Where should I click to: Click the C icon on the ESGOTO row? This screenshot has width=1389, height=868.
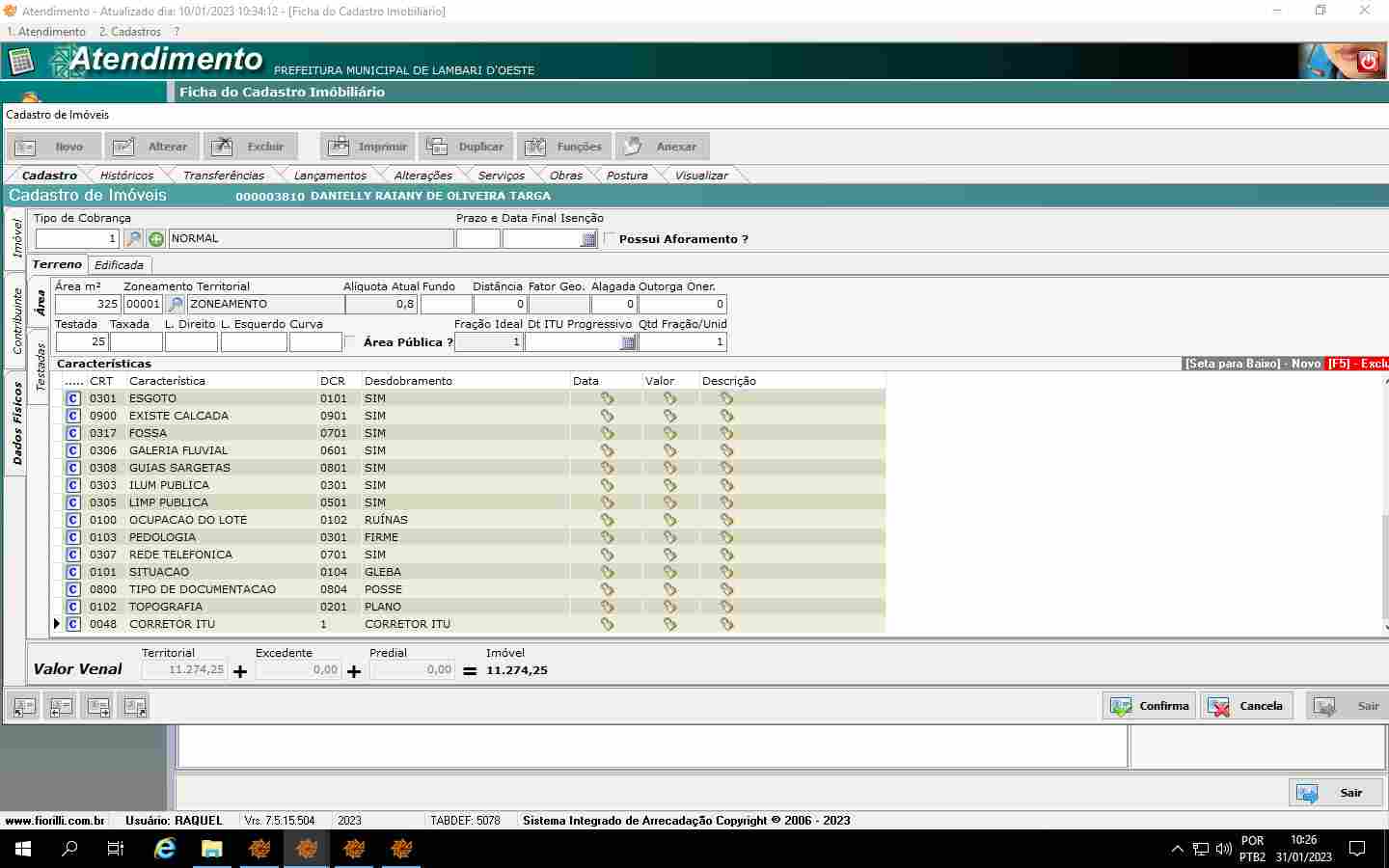[x=73, y=398]
